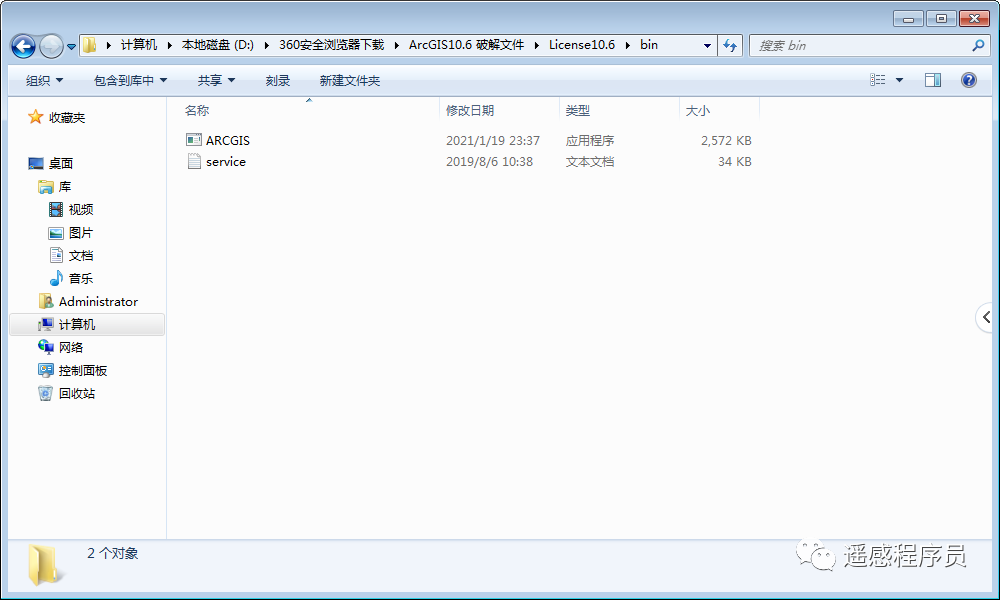Viewport: 1000px width, 600px height.
Task: Select License10.6 in the breadcrumb
Action: (x=582, y=45)
